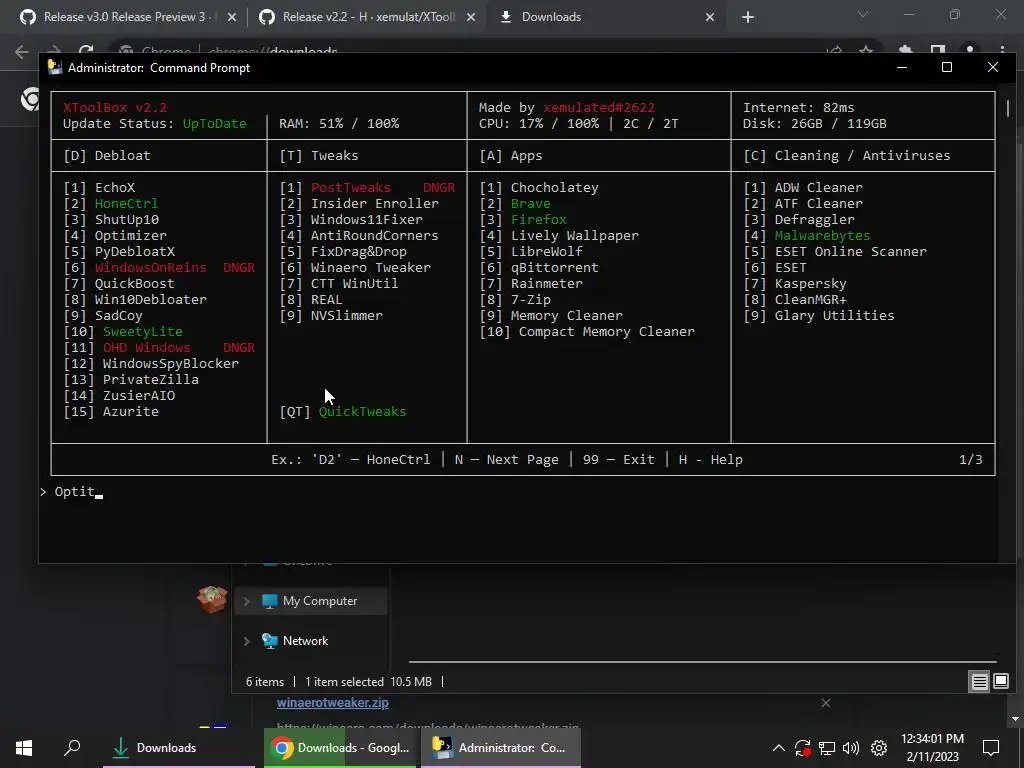Click the 1/3 page indicator
1024x768 pixels.
(970, 460)
